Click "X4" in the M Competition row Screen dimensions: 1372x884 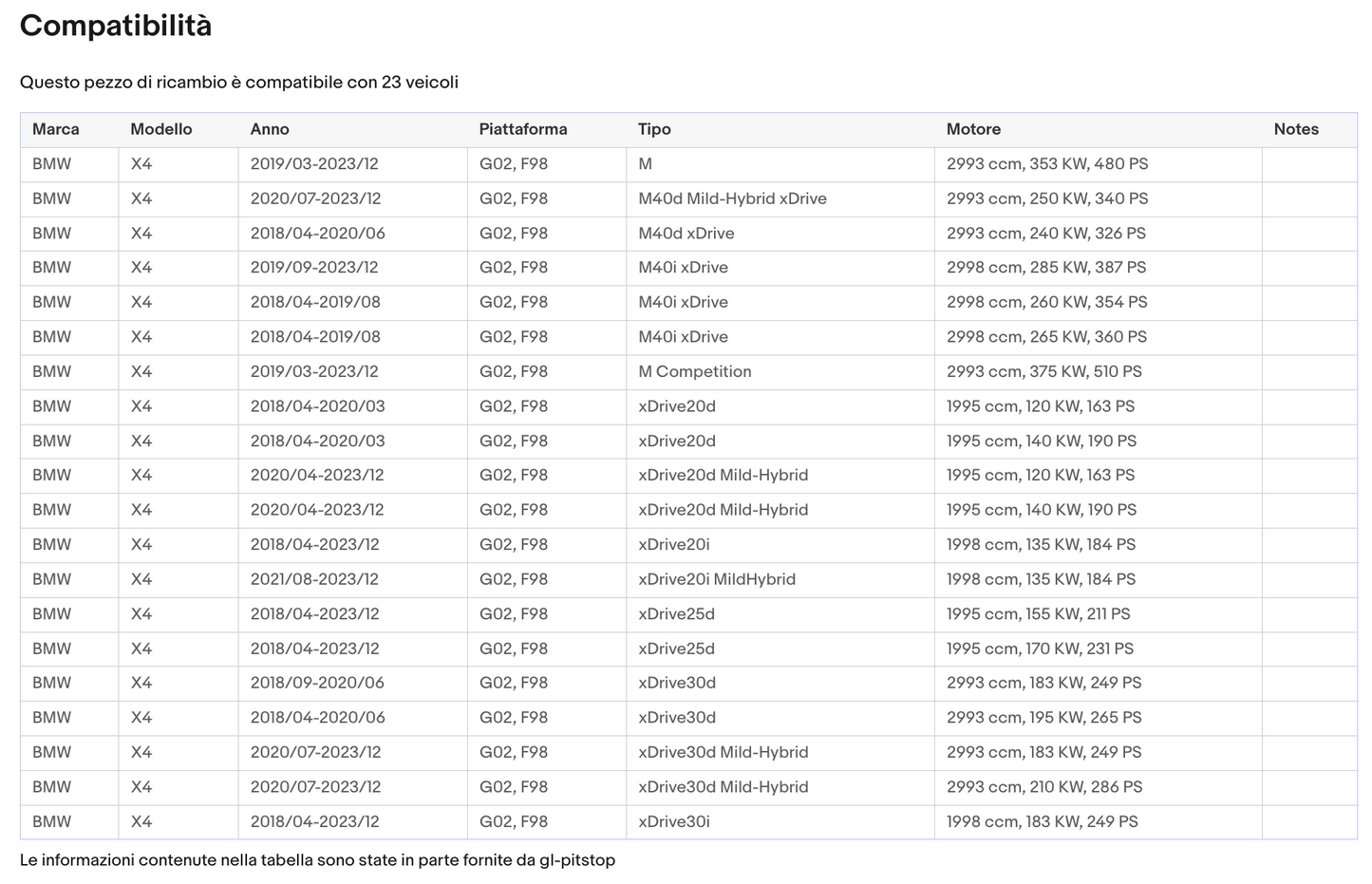point(141,372)
